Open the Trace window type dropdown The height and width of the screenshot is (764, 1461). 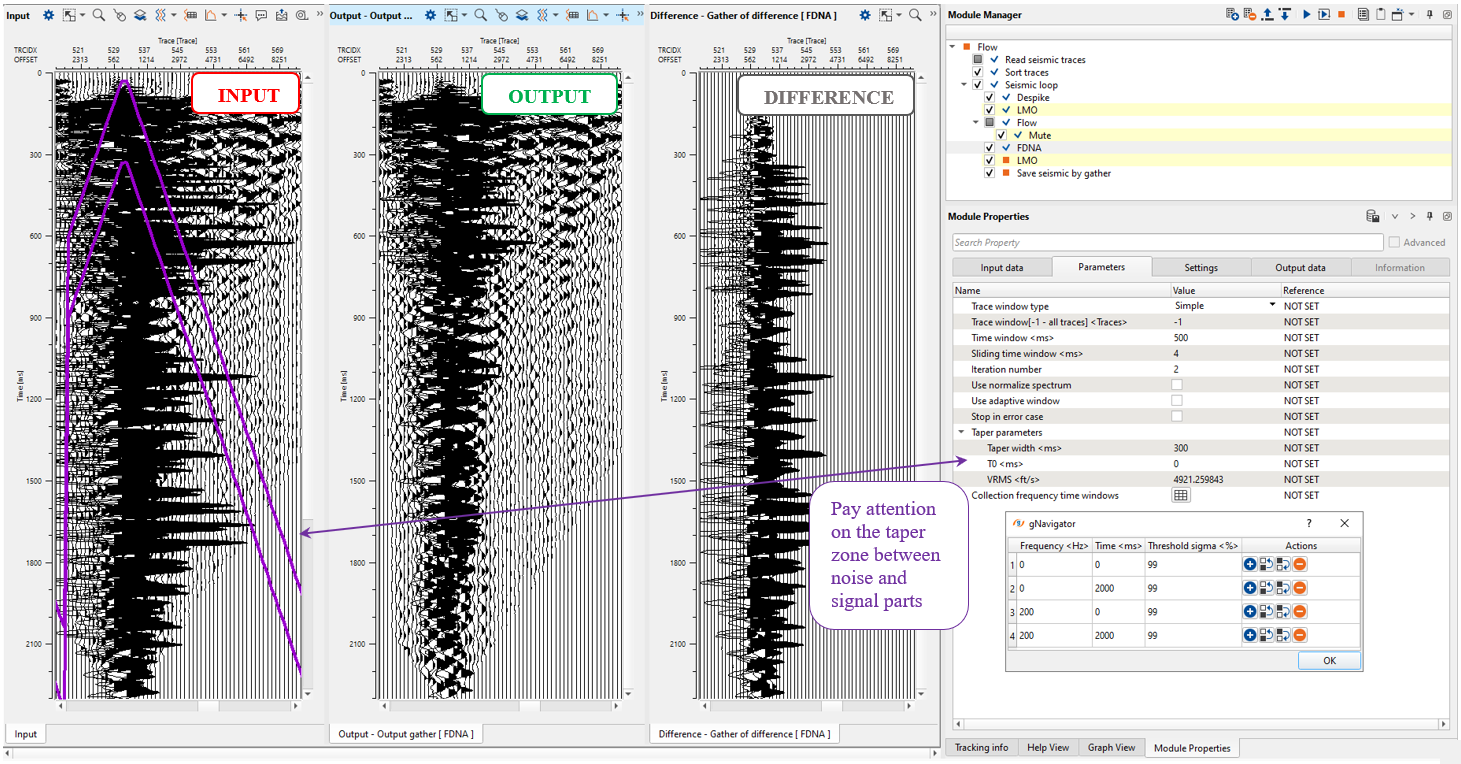pyautogui.click(x=1273, y=306)
